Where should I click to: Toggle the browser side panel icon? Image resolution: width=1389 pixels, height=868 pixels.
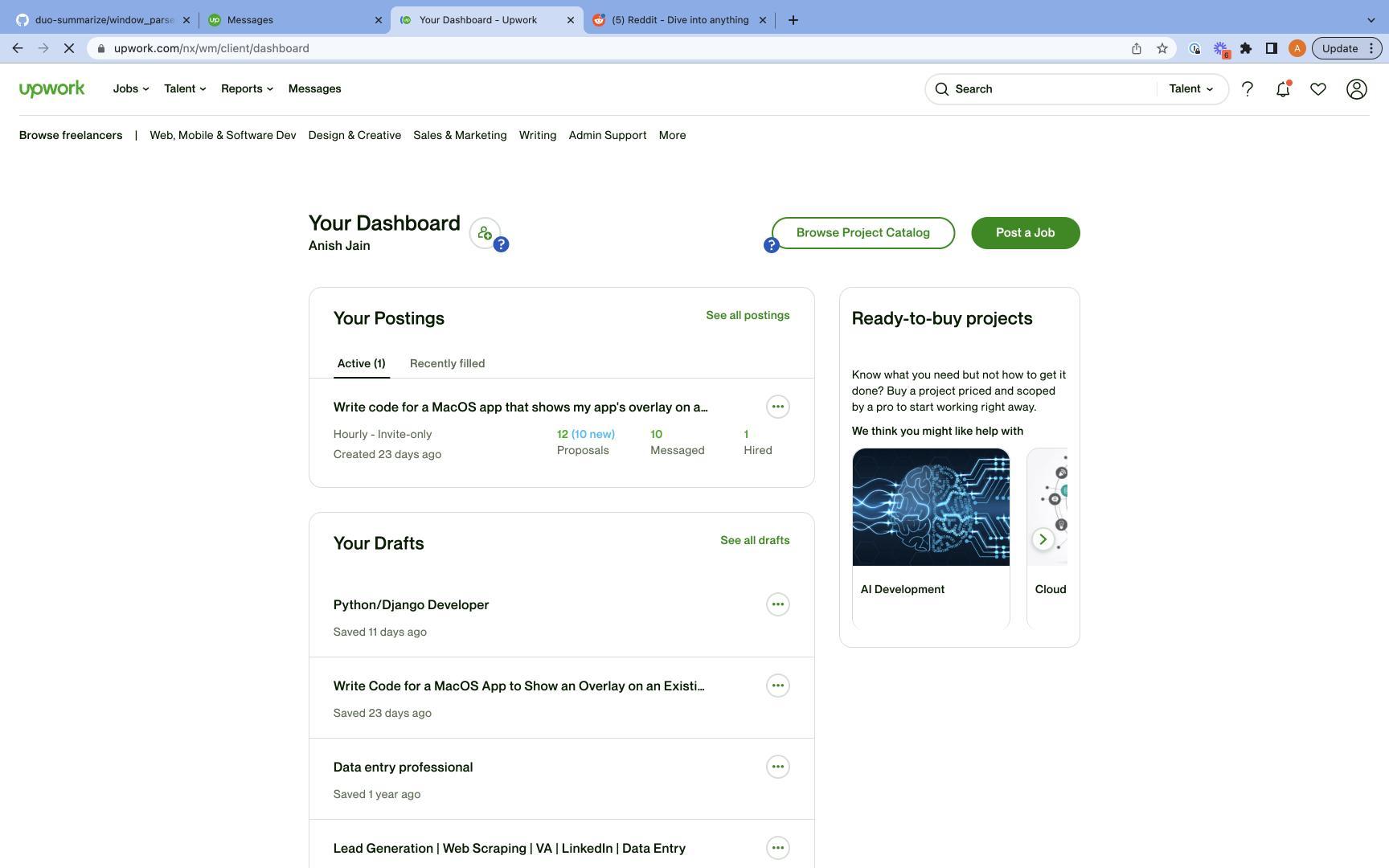click(x=1272, y=48)
